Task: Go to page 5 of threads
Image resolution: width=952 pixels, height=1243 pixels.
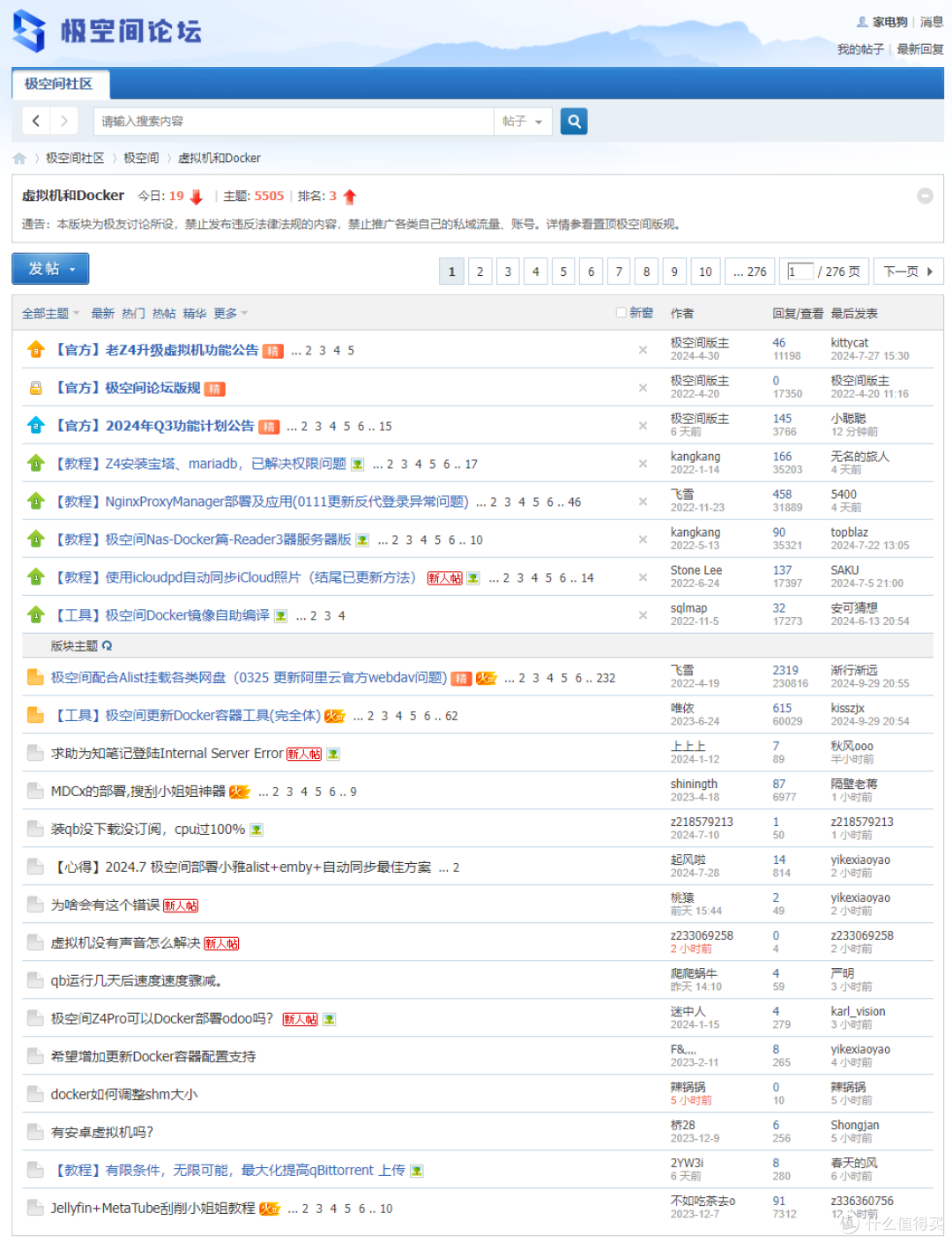Action: tap(563, 272)
